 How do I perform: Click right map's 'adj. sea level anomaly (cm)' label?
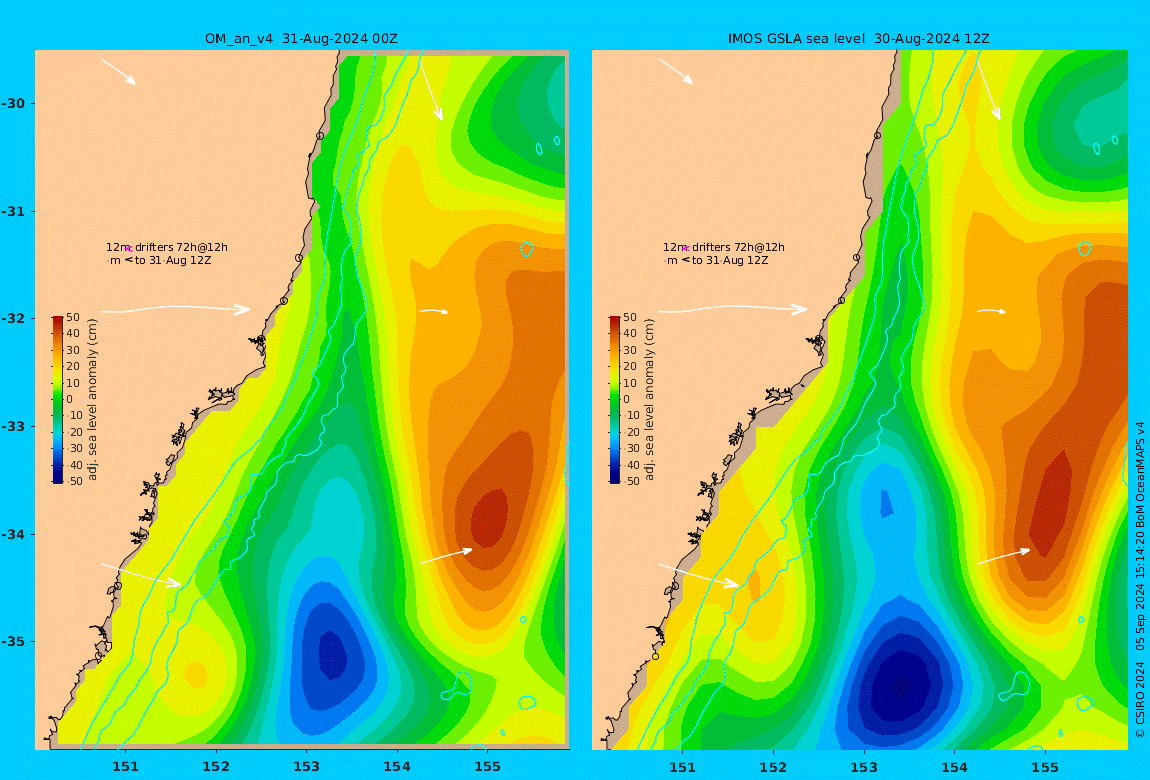coord(650,400)
